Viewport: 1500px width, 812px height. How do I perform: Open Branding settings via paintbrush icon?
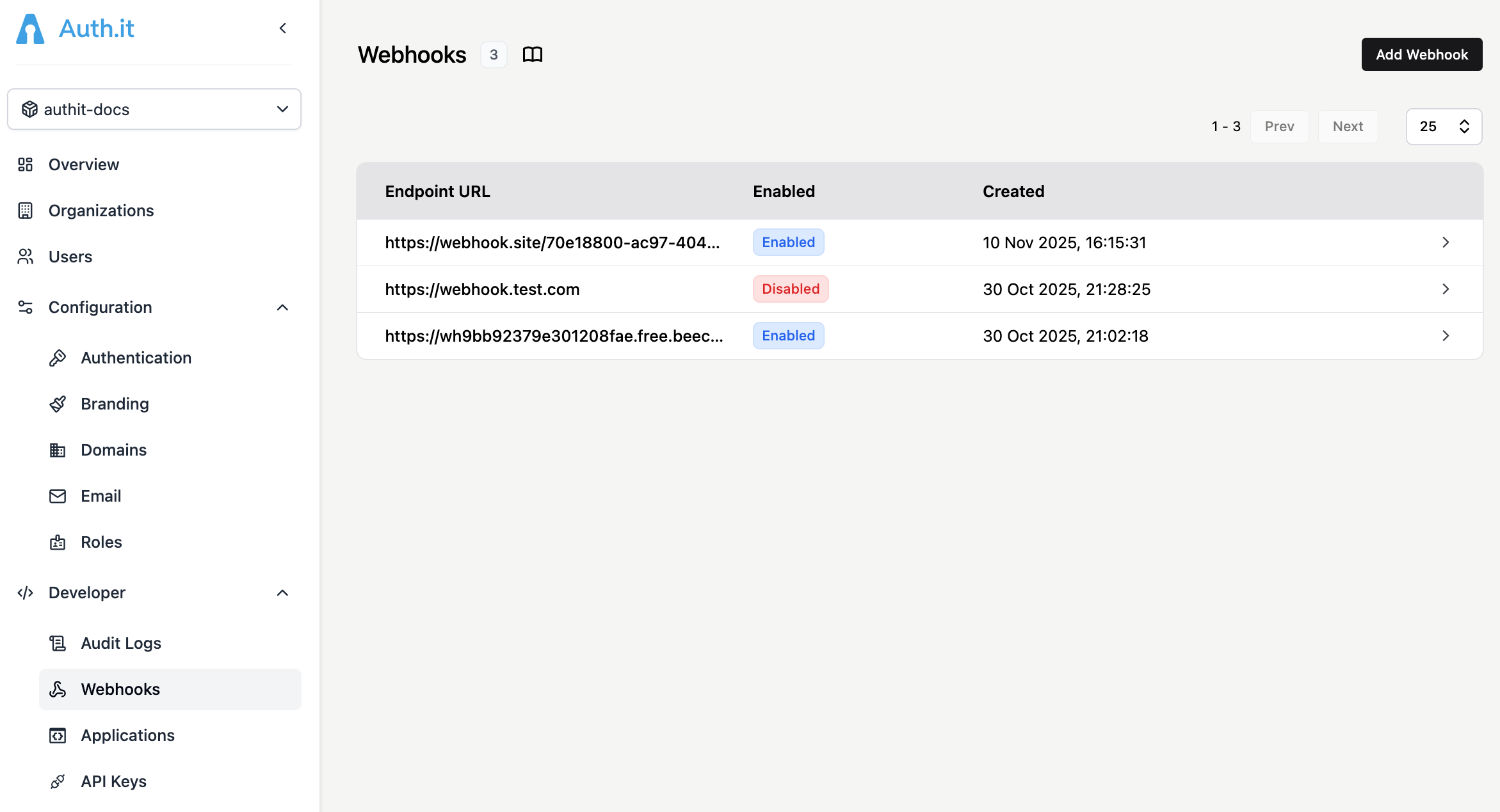[58, 403]
